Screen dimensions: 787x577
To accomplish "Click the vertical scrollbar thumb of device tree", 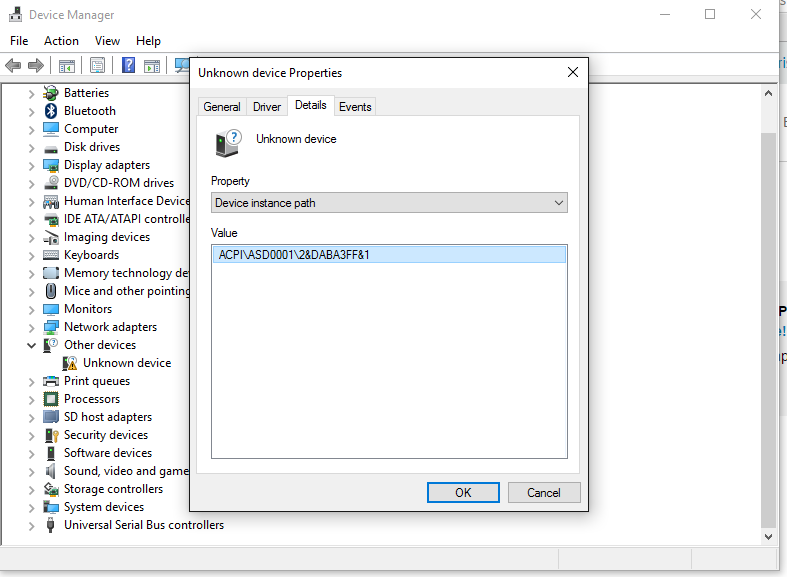I will (x=768, y=330).
